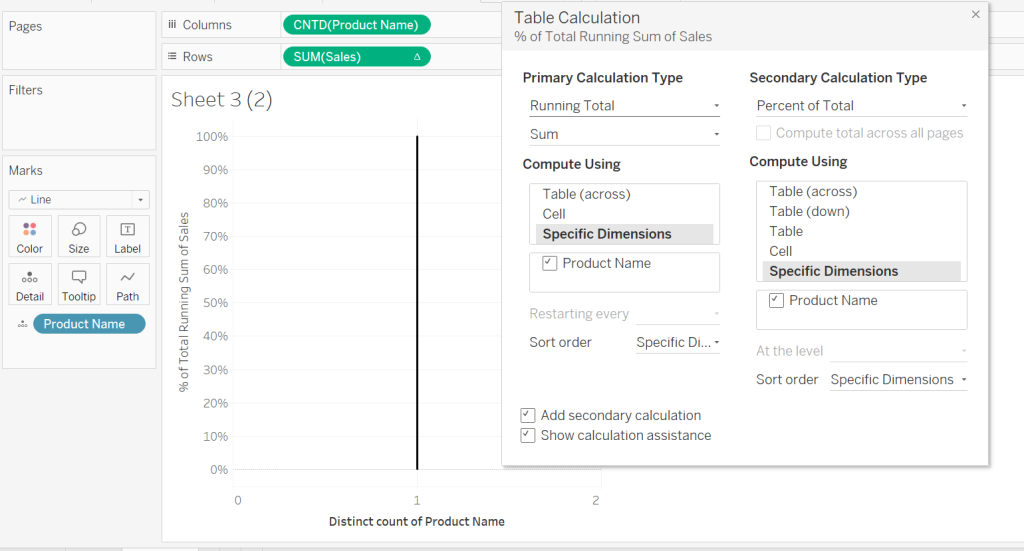Image resolution: width=1024 pixels, height=551 pixels.
Task: Click the Primary Calculation Type heading
Action: tap(603, 78)
